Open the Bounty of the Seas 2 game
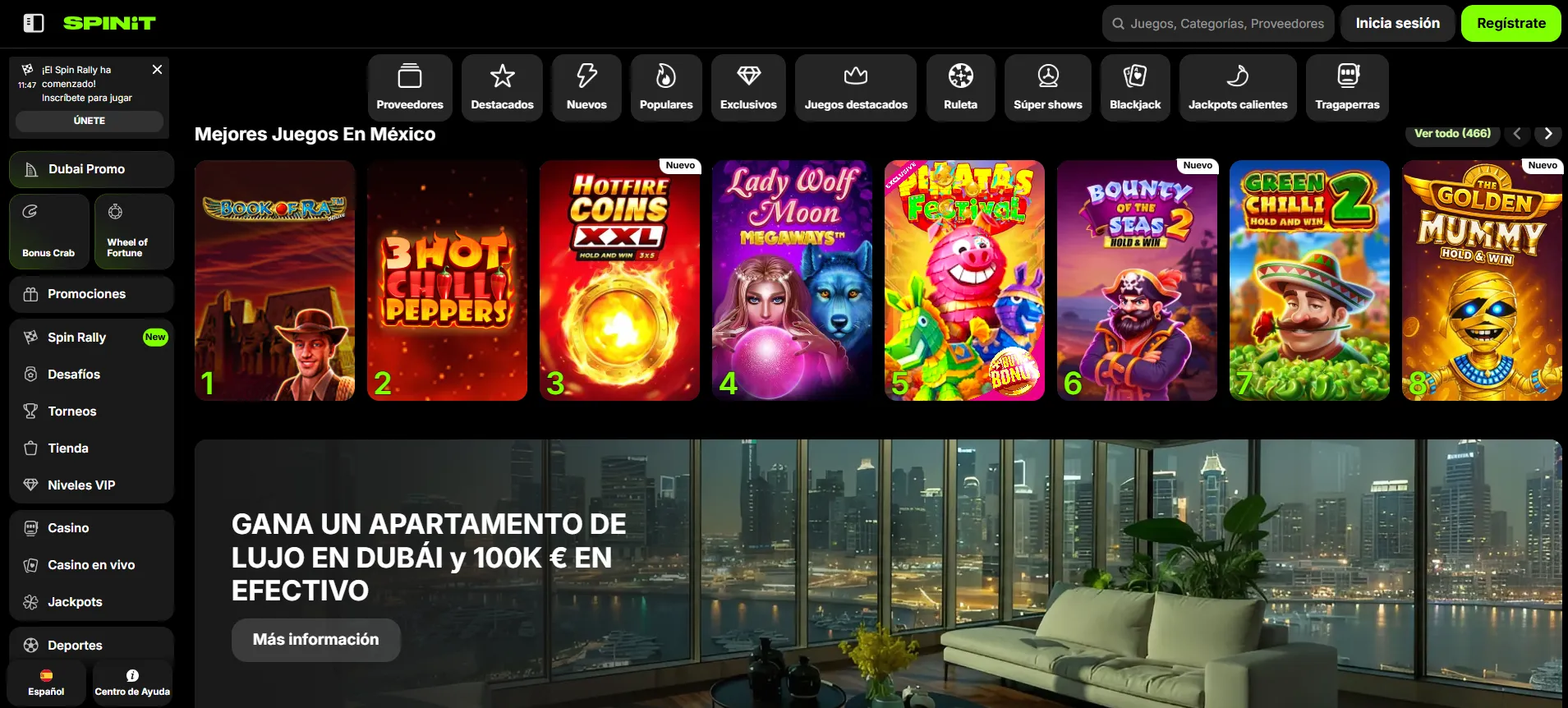The image size is (1568, 708). click(1137, 280)
